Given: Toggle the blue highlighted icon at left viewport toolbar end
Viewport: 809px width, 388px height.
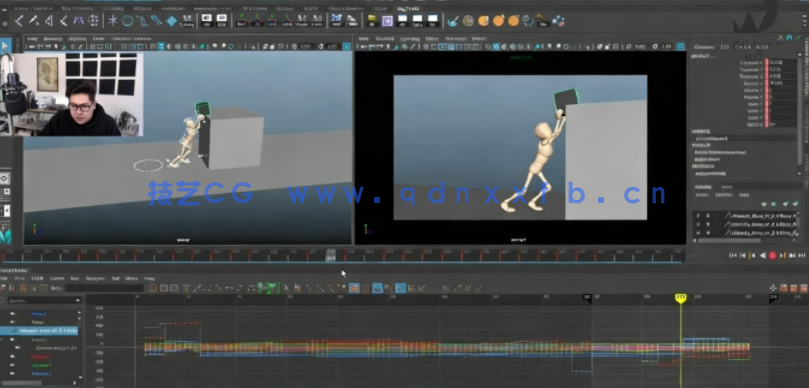Looking at the screenshot, I should click(x=346, y=46).
